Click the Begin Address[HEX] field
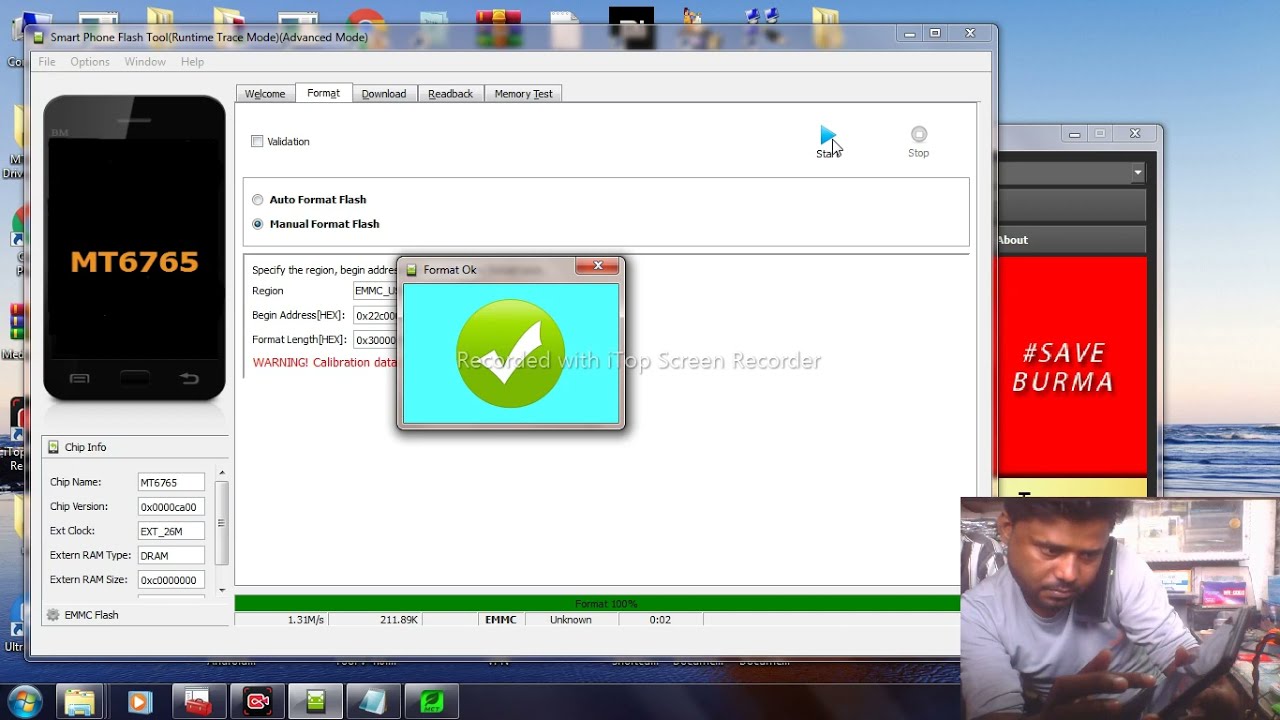Screen dimensions: 1280x720 [x=376, y=315]
